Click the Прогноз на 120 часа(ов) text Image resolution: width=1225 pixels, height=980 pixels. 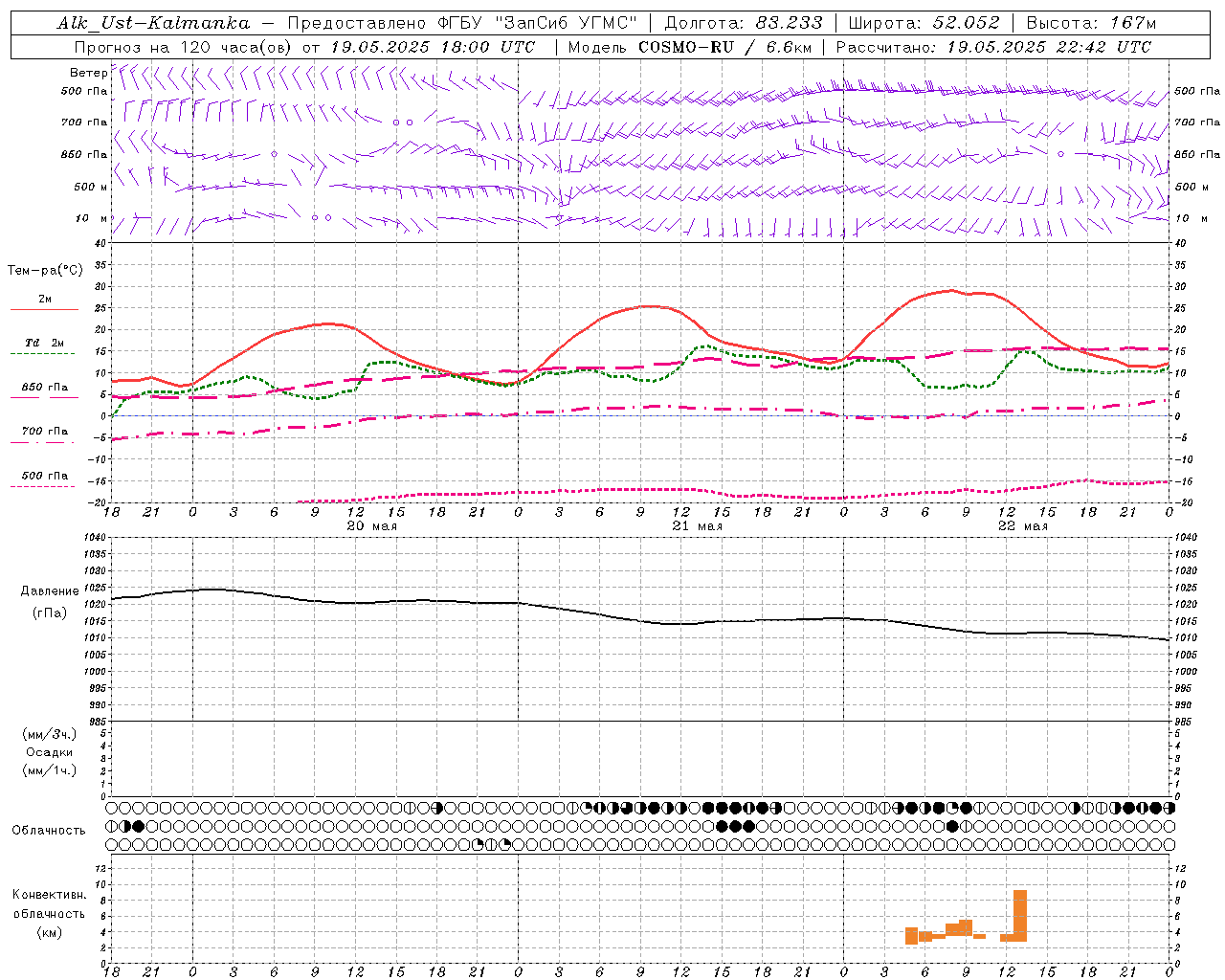(x=185, y=47)
